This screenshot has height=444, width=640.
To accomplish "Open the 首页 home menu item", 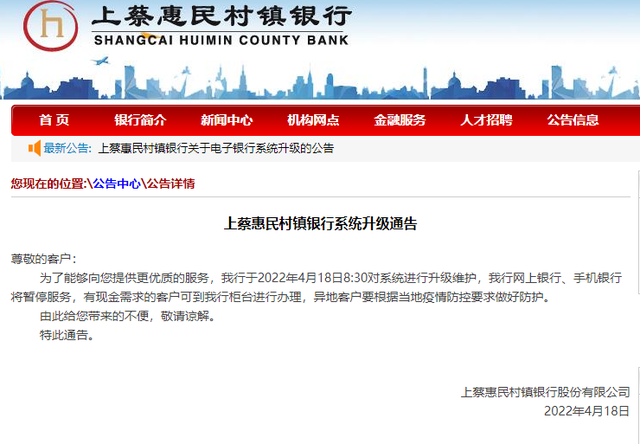I will pos(54,120).
